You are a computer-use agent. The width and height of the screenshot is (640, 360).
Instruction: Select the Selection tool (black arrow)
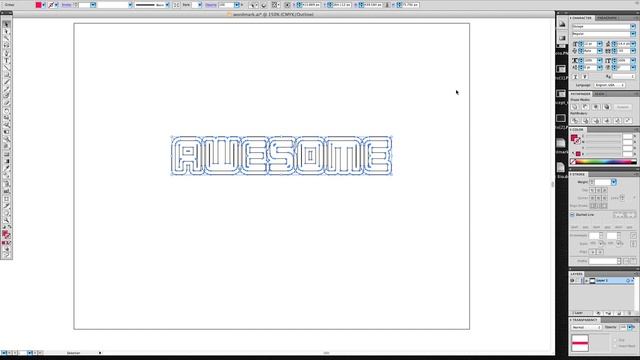(6, 24)
